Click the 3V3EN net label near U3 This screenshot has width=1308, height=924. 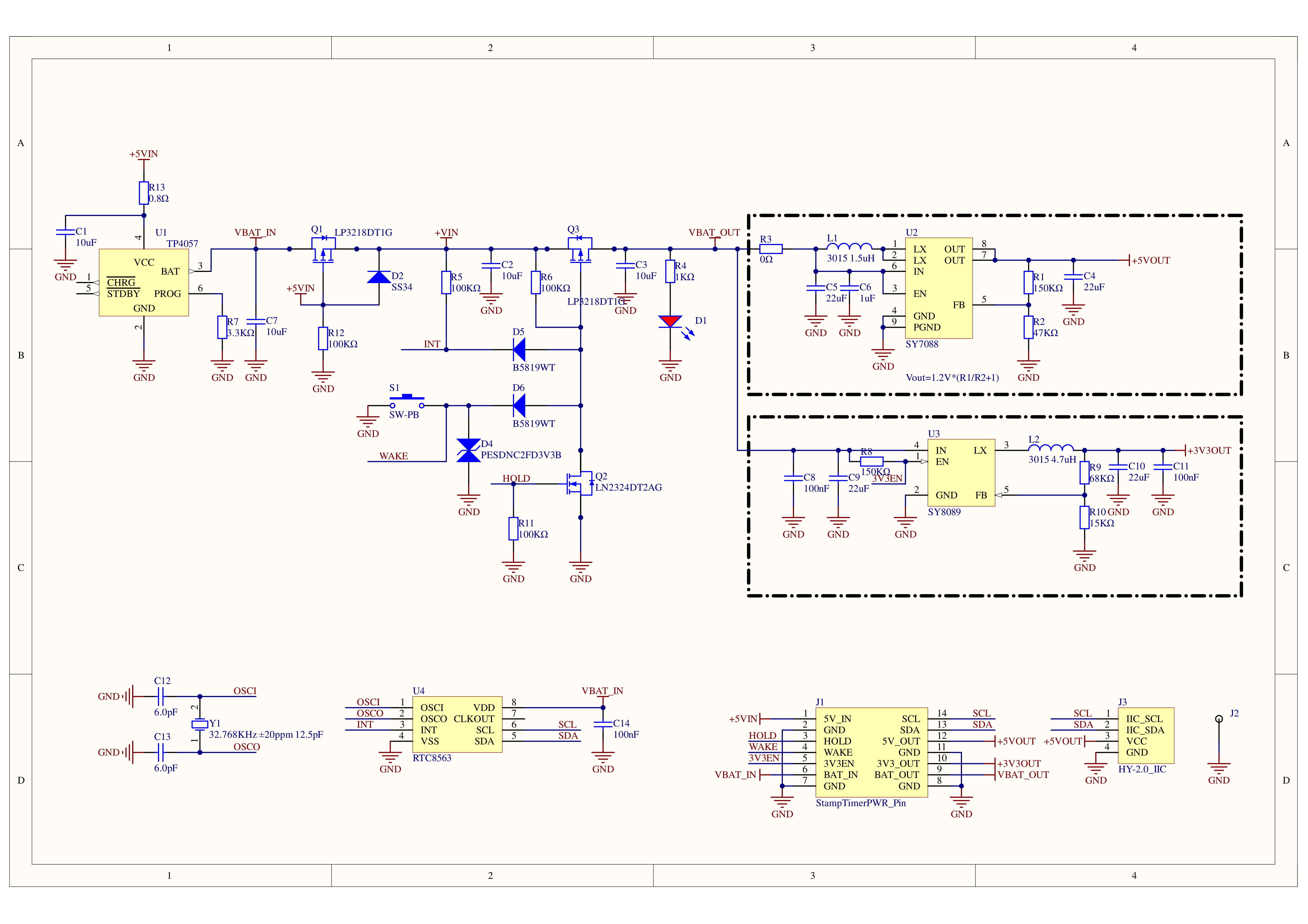coord(887,479)
